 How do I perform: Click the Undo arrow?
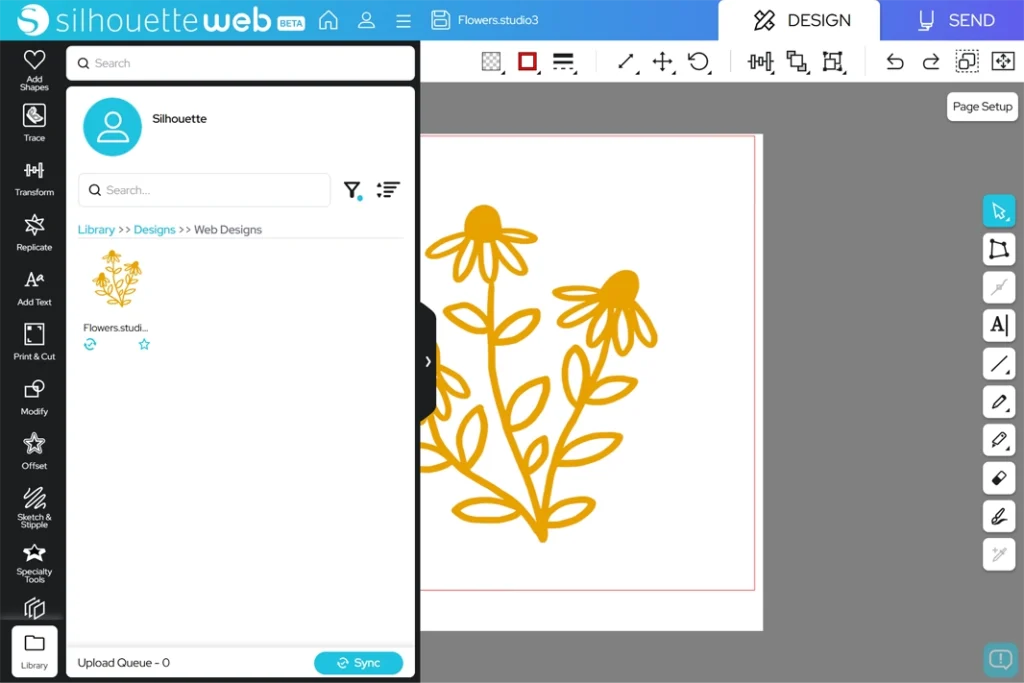point(894,62)
